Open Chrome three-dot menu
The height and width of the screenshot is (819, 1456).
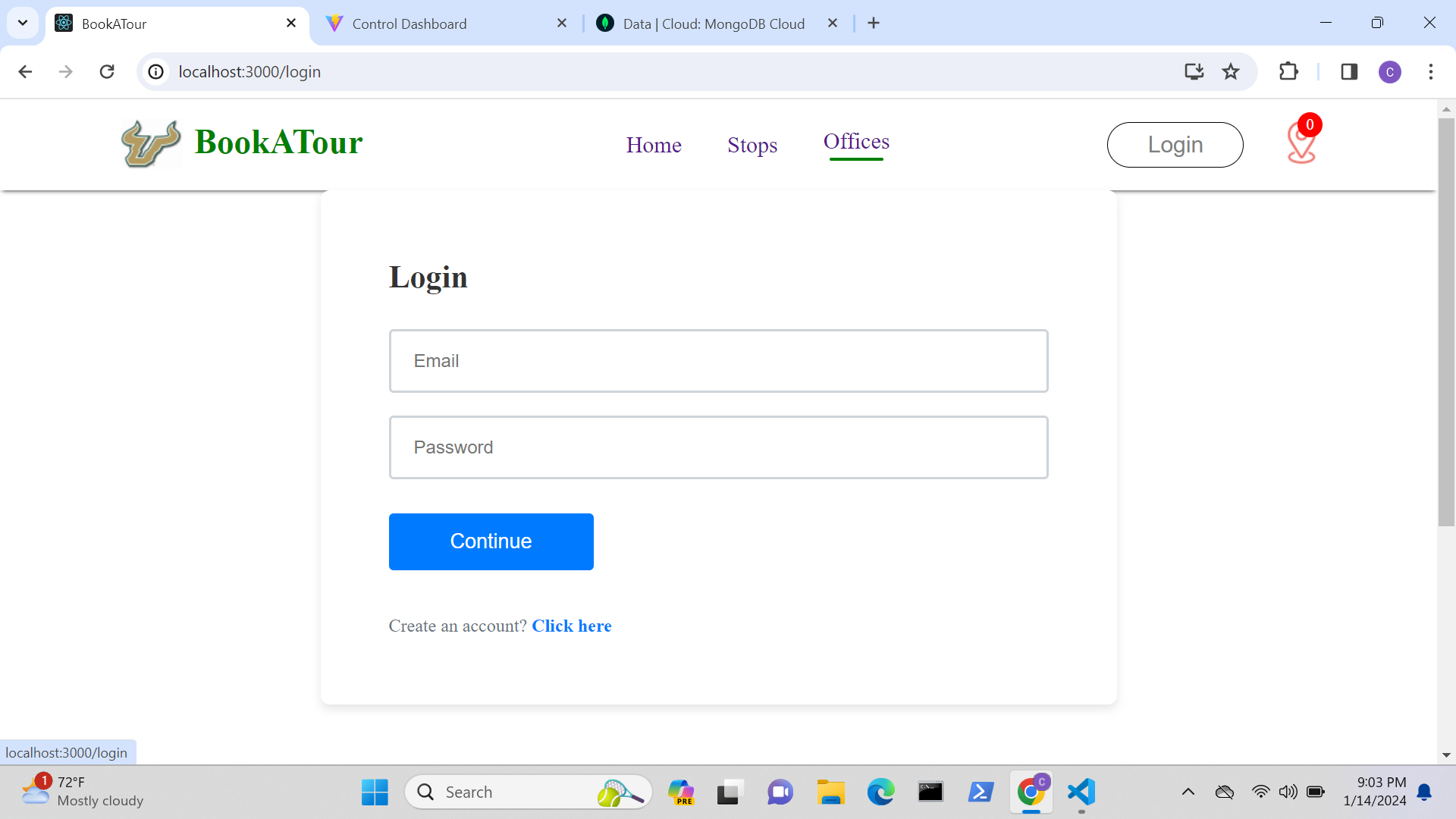1430,72
